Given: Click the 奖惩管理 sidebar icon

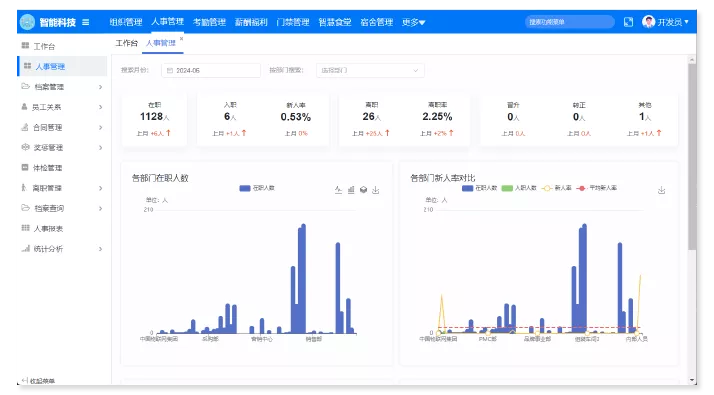Looking at the screenshot, I should tap(26, 147).
